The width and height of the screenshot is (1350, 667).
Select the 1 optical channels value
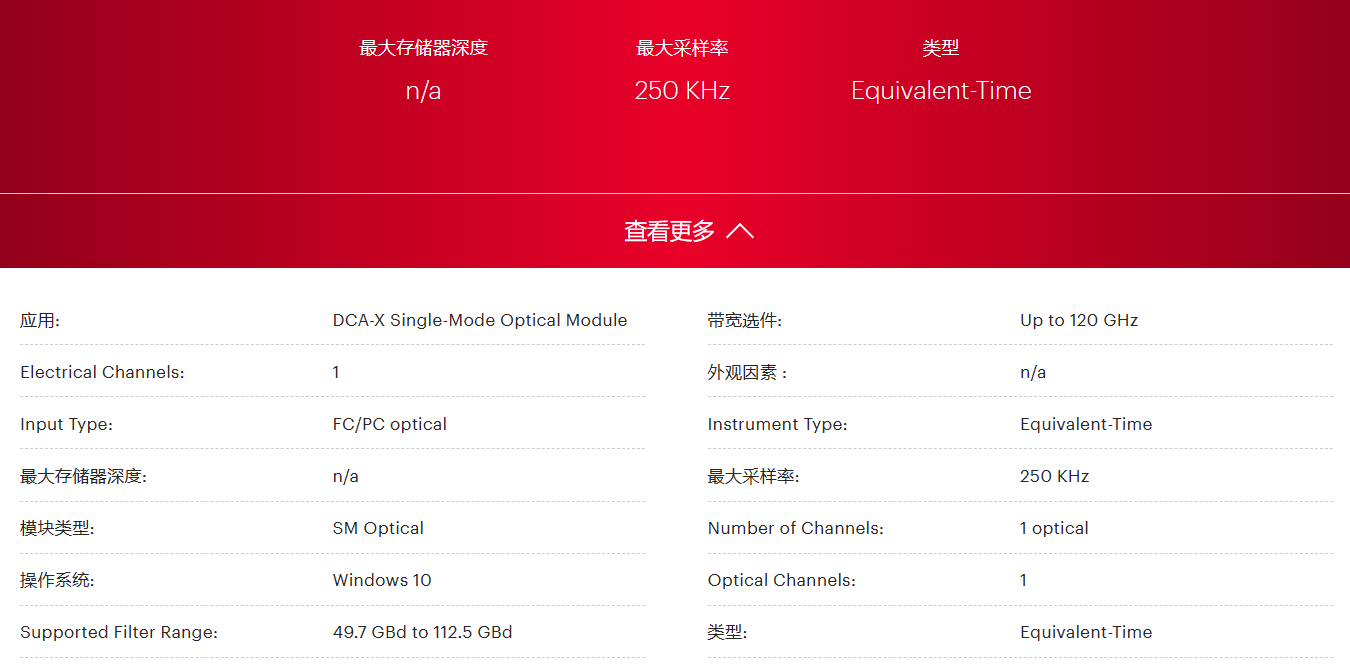1054,529
